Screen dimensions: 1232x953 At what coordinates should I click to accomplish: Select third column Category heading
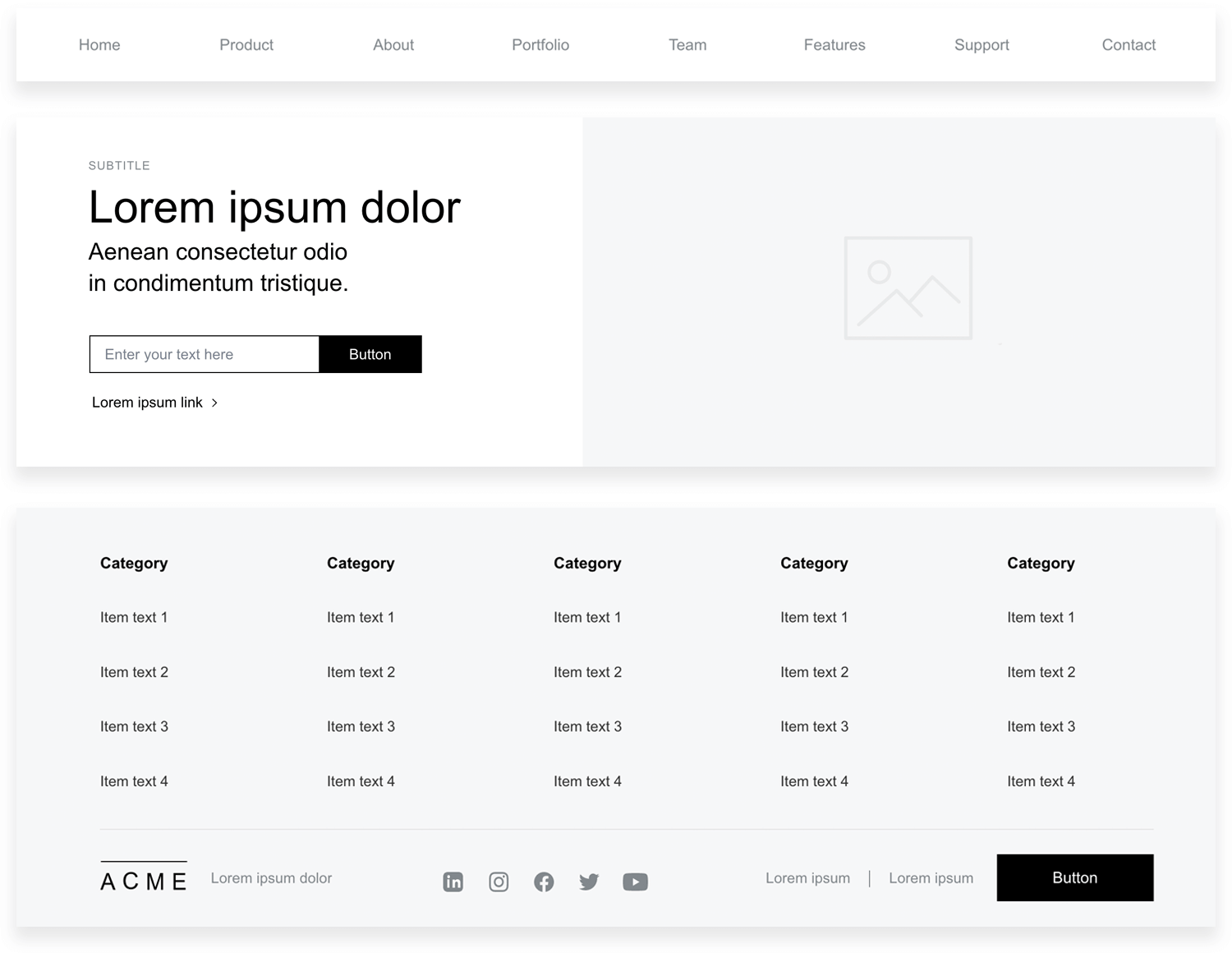click(x=587, y=564)
